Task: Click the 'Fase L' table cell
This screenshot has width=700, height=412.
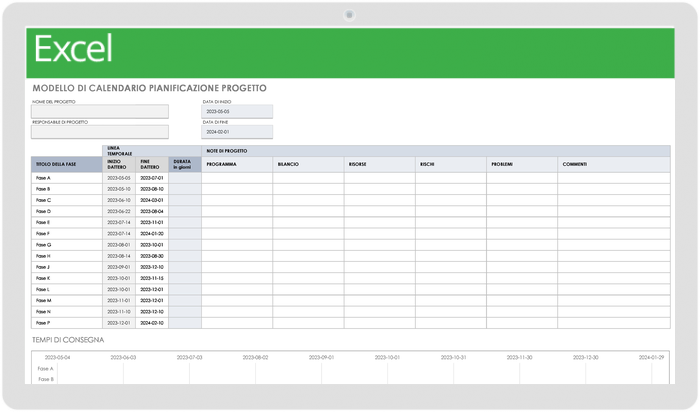Action: (67, 290)
